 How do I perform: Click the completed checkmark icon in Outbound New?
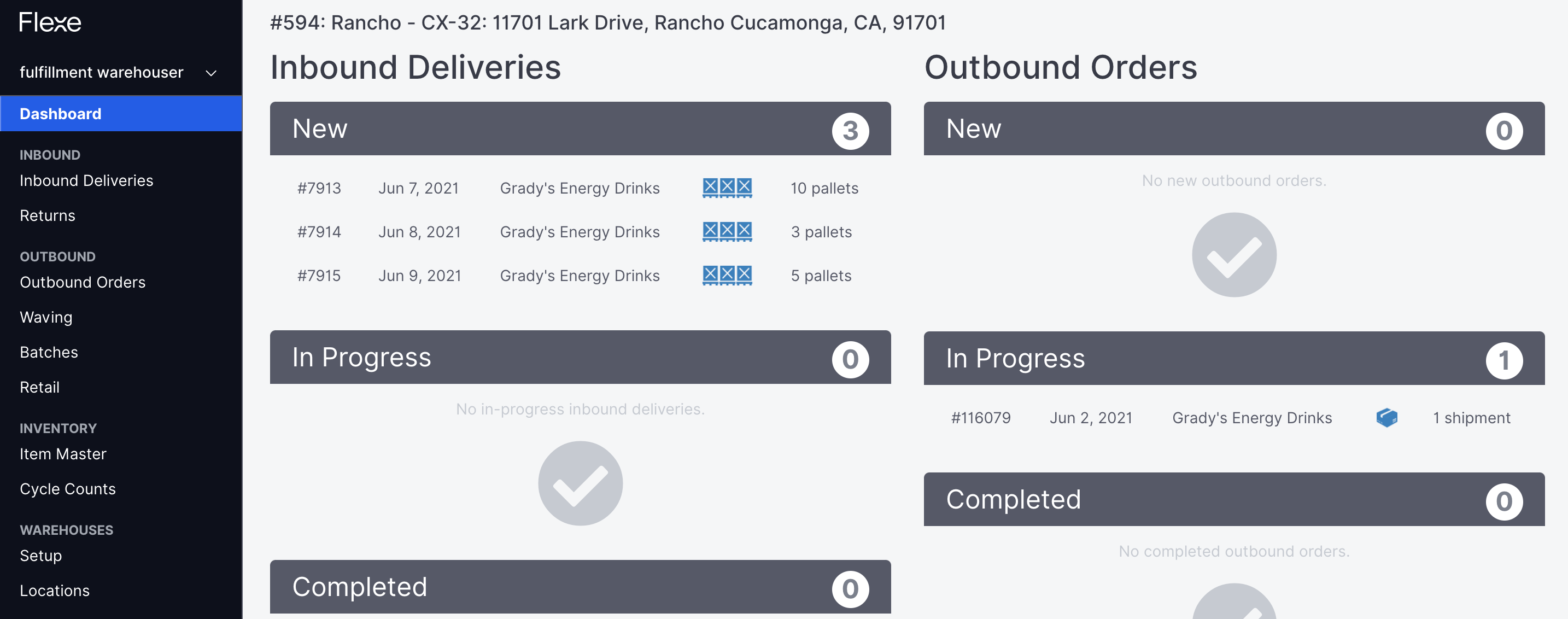(x=1234, y=254)
